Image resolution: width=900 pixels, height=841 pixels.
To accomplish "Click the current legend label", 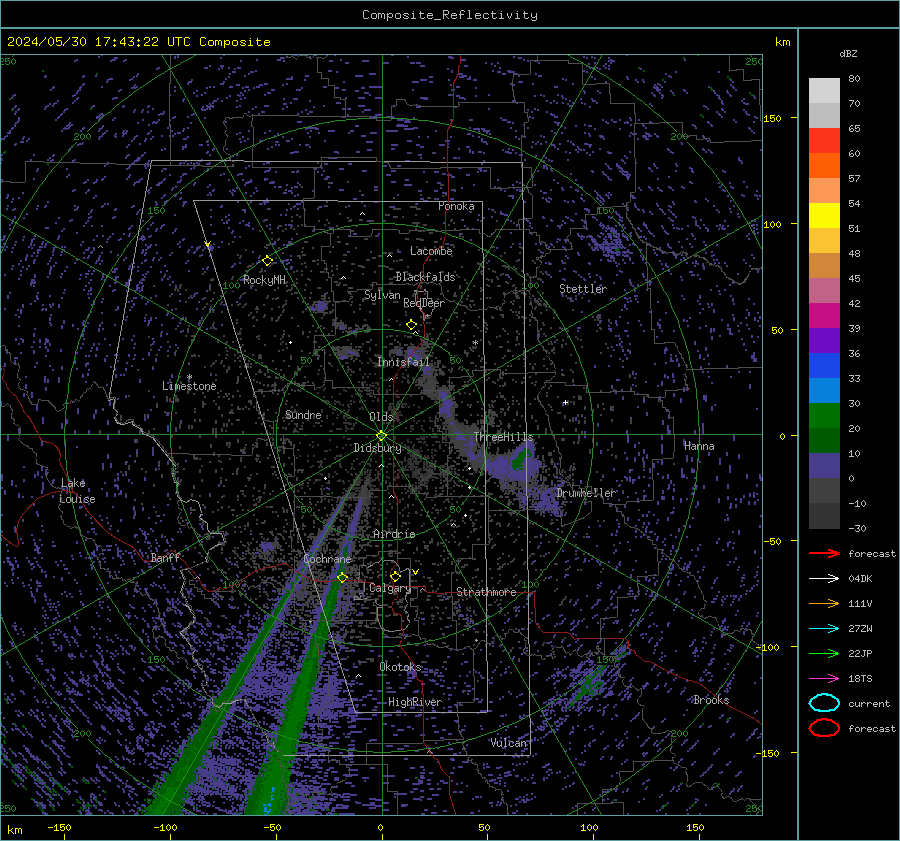I will 868,703.
